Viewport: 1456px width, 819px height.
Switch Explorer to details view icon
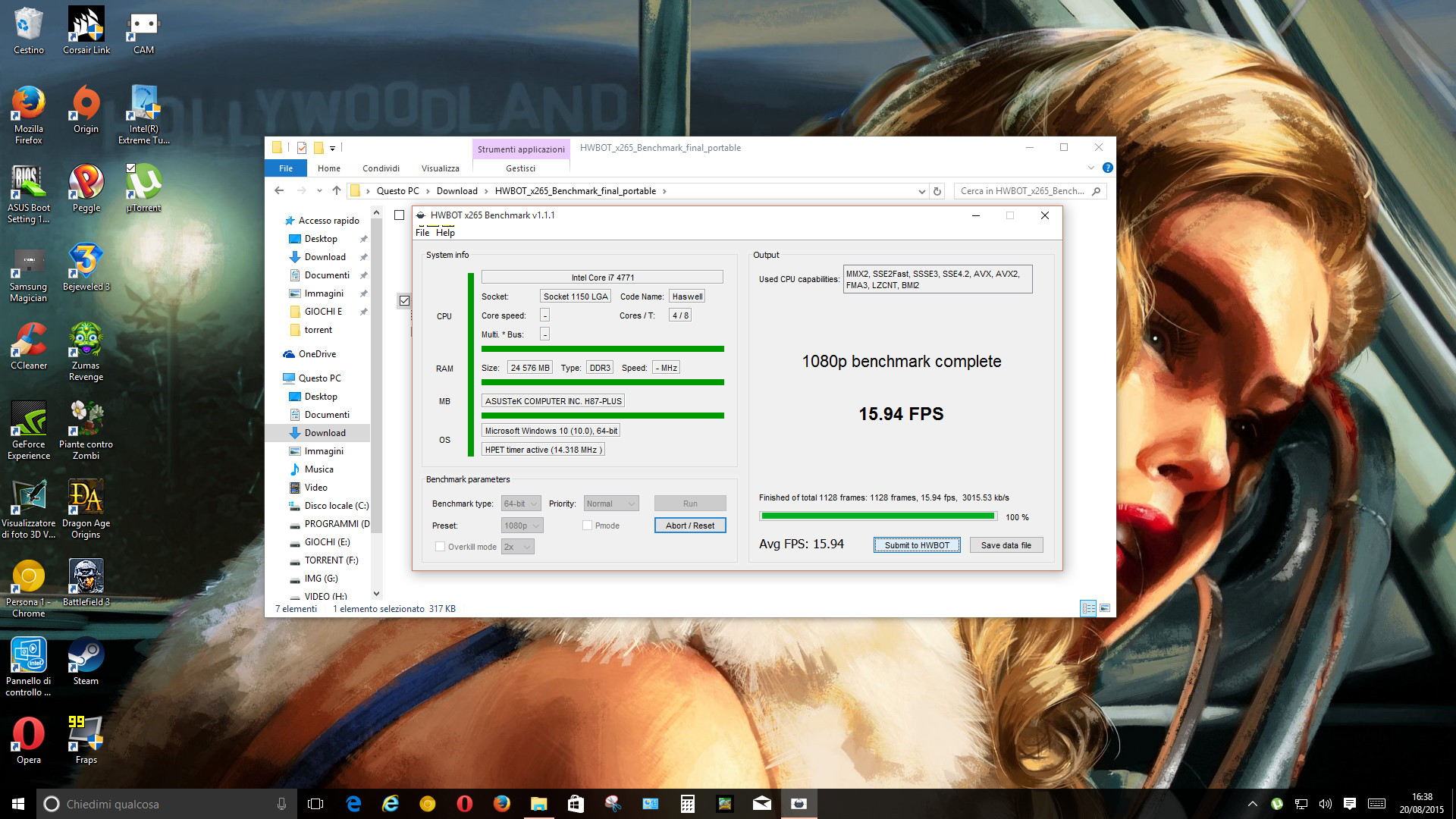(x=1088, y=608)
